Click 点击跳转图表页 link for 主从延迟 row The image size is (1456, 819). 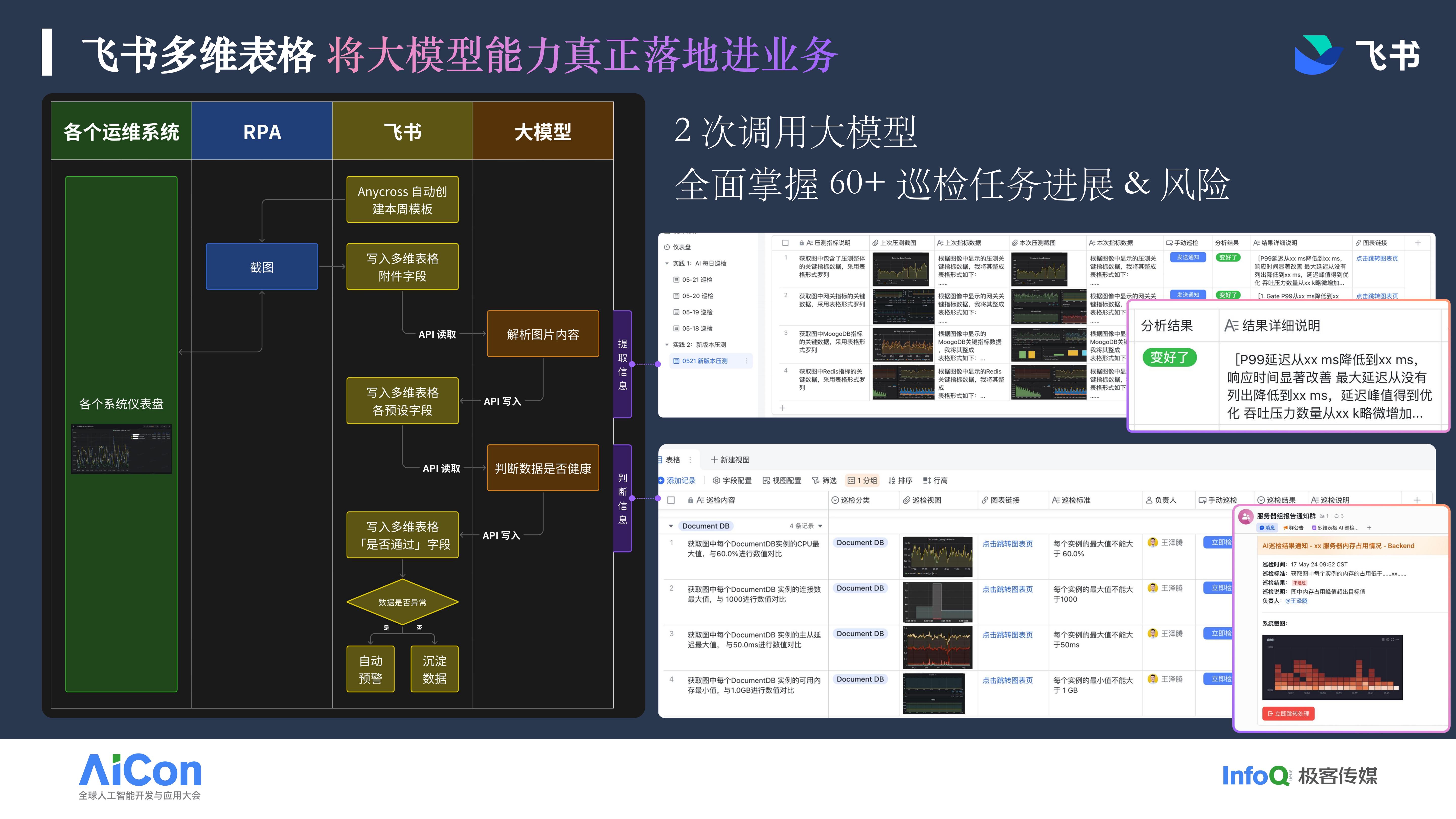(1007, 635)
